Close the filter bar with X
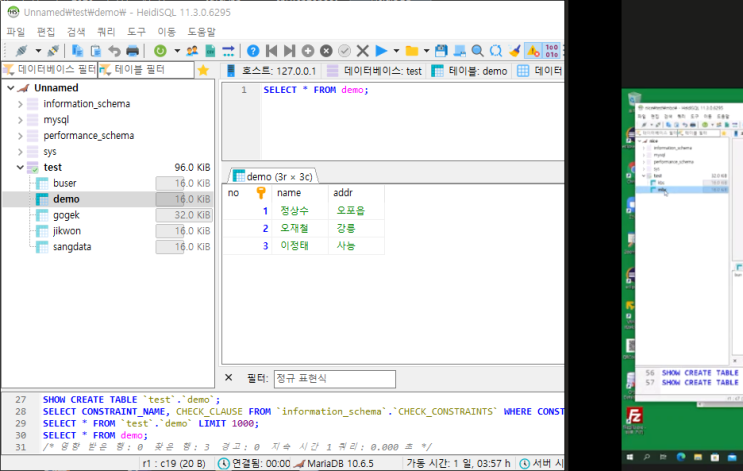Viewport: 743px width, 471px height. point(229,378)
